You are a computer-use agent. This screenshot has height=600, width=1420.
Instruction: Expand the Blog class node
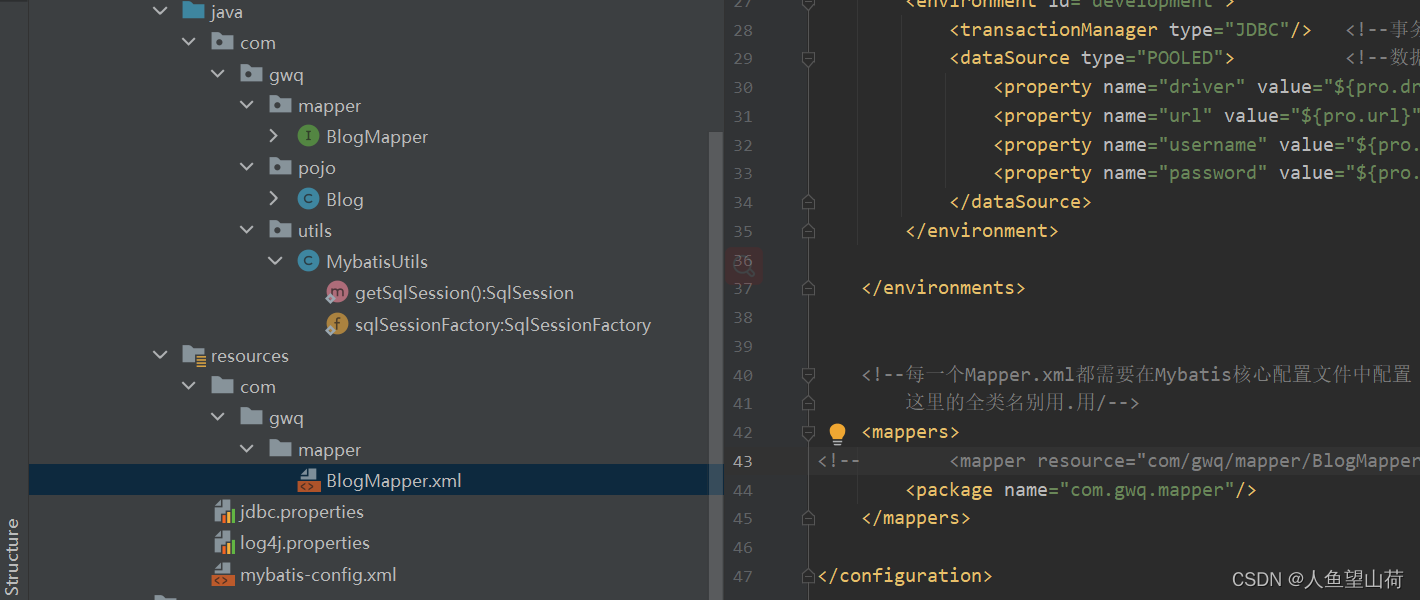pyautogui.click(x=275, y=199)
